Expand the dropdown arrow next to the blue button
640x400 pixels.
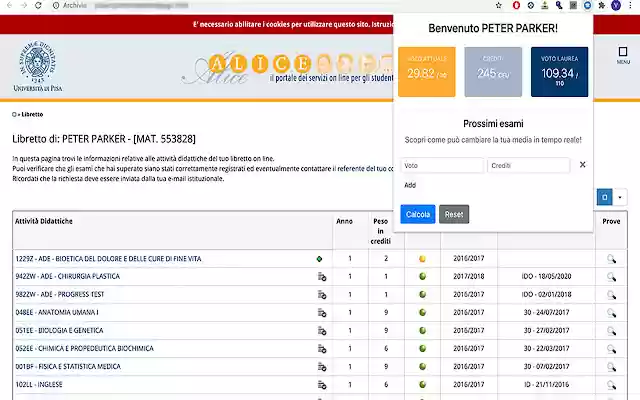tap(620, 198)
